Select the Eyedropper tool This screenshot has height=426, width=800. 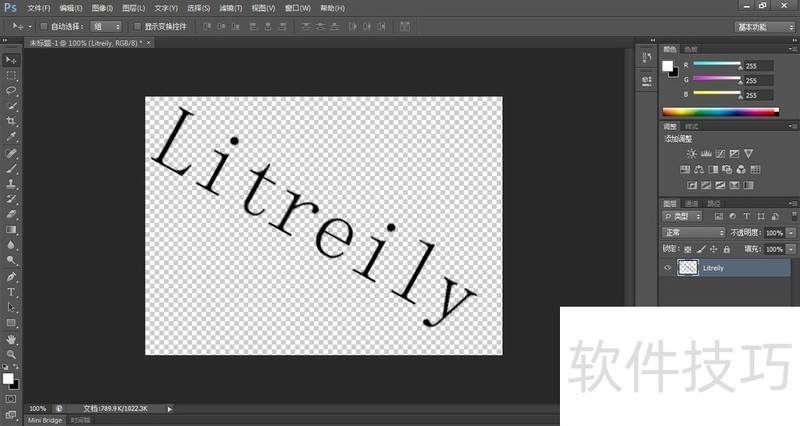click(11, 137)
